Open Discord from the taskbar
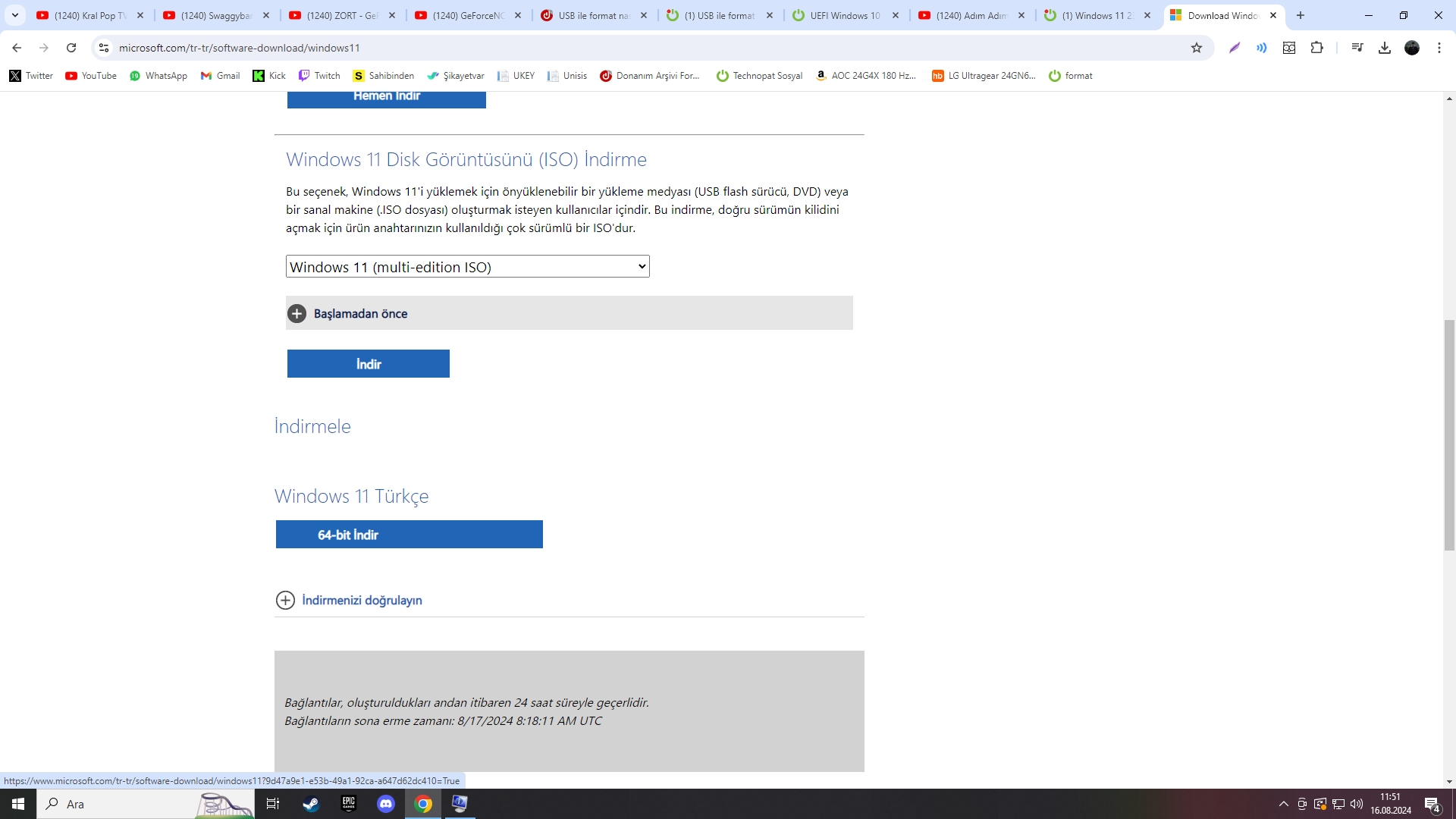This screenshot has width=1456, height=819. (x=386, y=804)
